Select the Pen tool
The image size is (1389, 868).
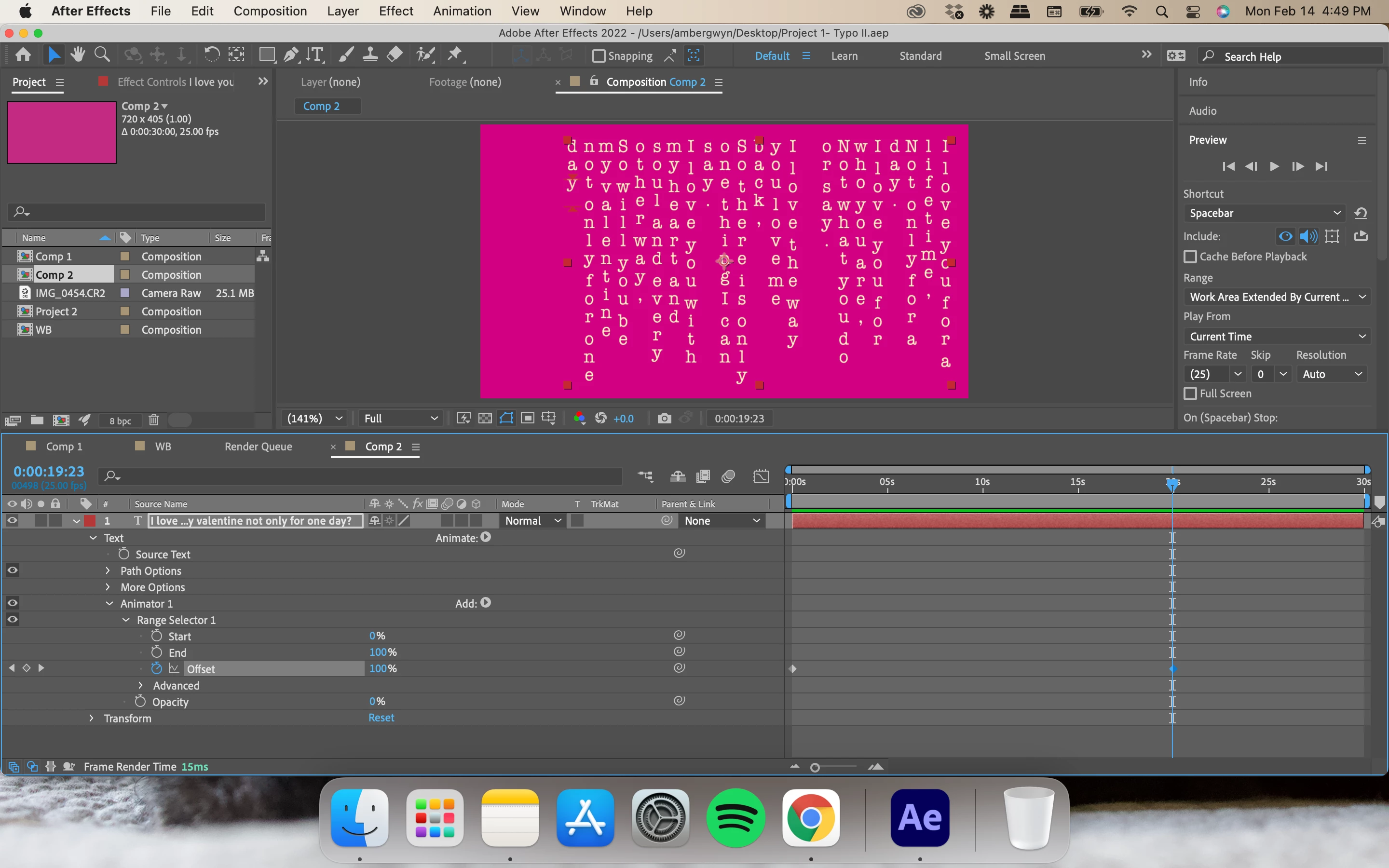point(291,55)
